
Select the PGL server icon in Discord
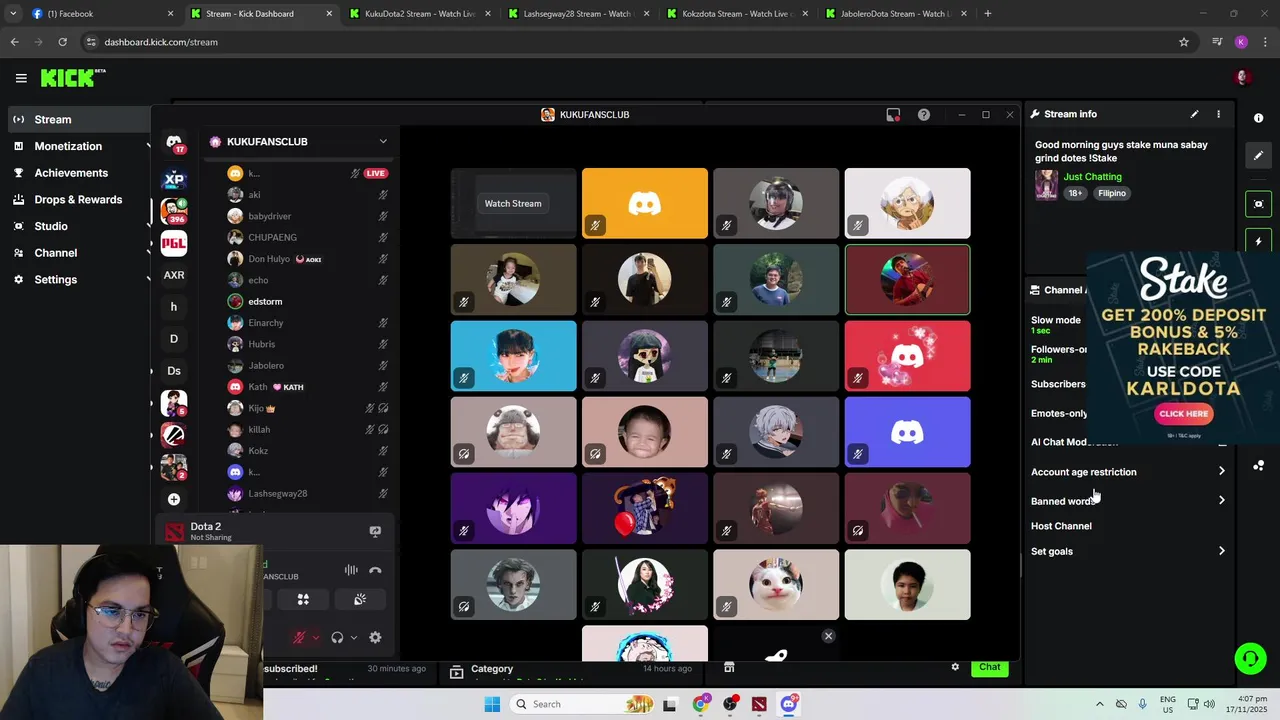point(174,243)
